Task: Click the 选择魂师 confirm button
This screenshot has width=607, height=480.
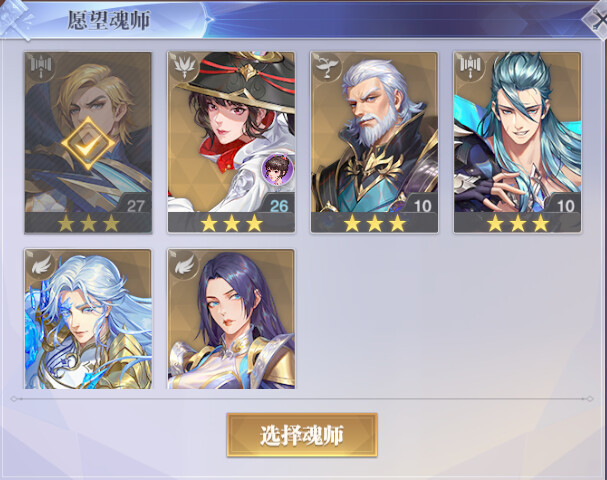Action: (302, 435)
